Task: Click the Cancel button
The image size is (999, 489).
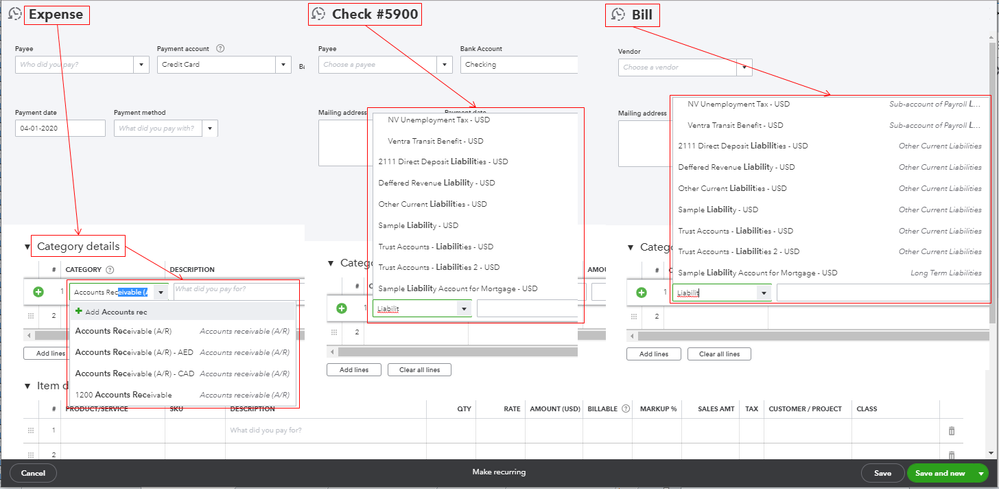Action: [x=33, y=473]
